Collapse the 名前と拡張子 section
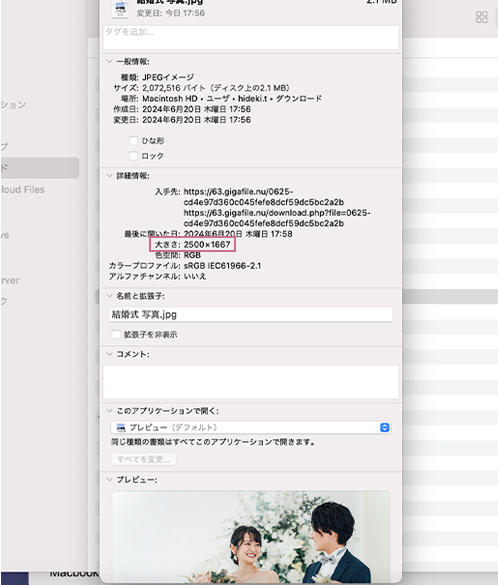Screen dimensions: 498x585 pyautogui.click(x=109, y=296)
